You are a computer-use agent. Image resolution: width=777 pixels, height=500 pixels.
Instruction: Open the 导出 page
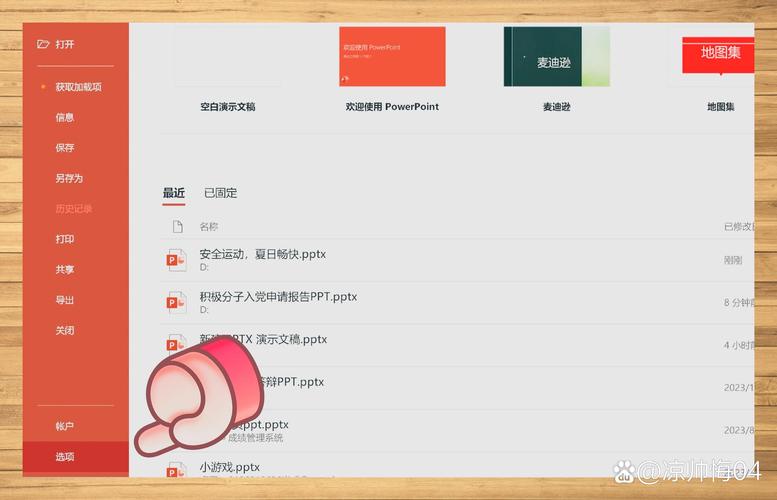pos(64,300)
